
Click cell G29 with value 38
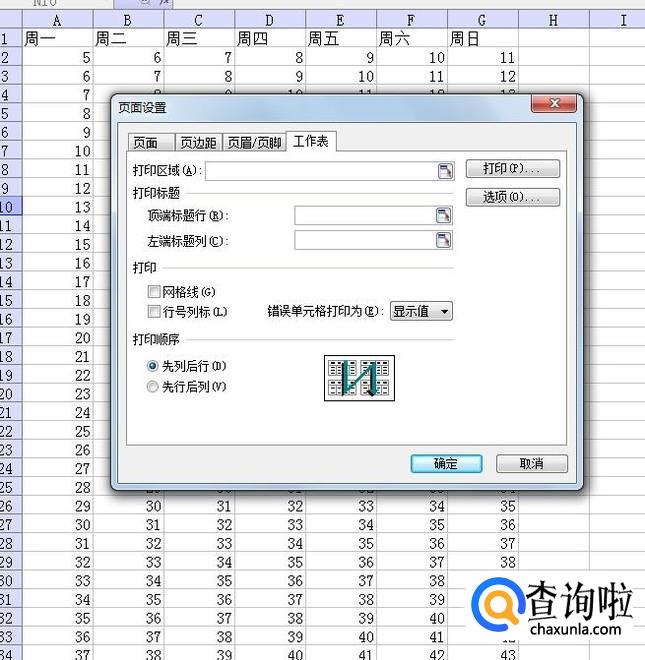482,562
